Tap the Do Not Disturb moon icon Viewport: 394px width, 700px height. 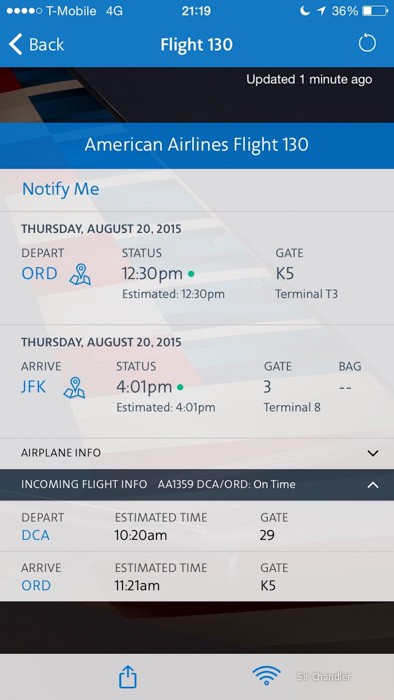pyautogui.click(x=305, y=11)
